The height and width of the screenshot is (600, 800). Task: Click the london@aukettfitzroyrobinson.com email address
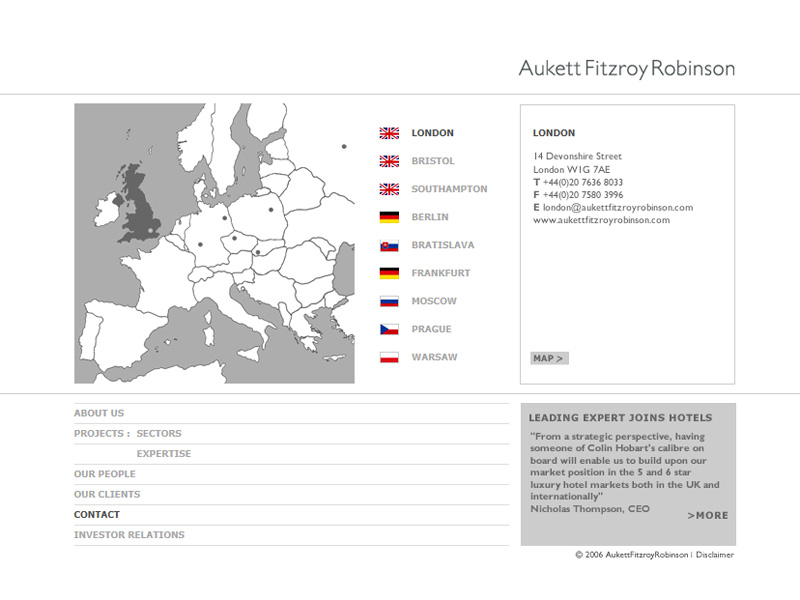pos(617,208)
